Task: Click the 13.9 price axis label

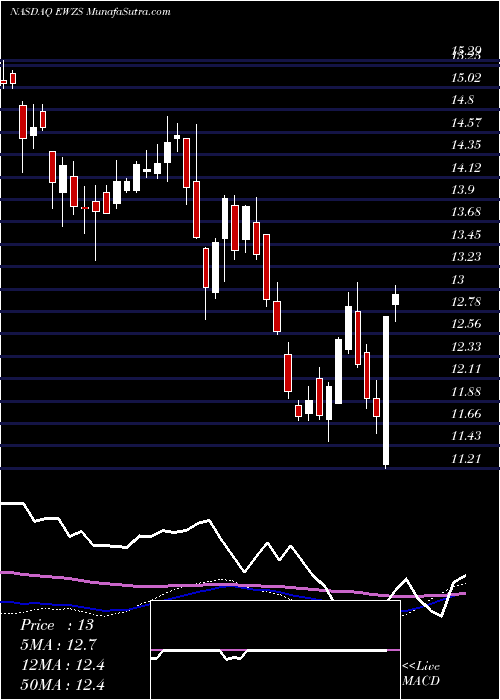Action: click(x=463, y=190)
